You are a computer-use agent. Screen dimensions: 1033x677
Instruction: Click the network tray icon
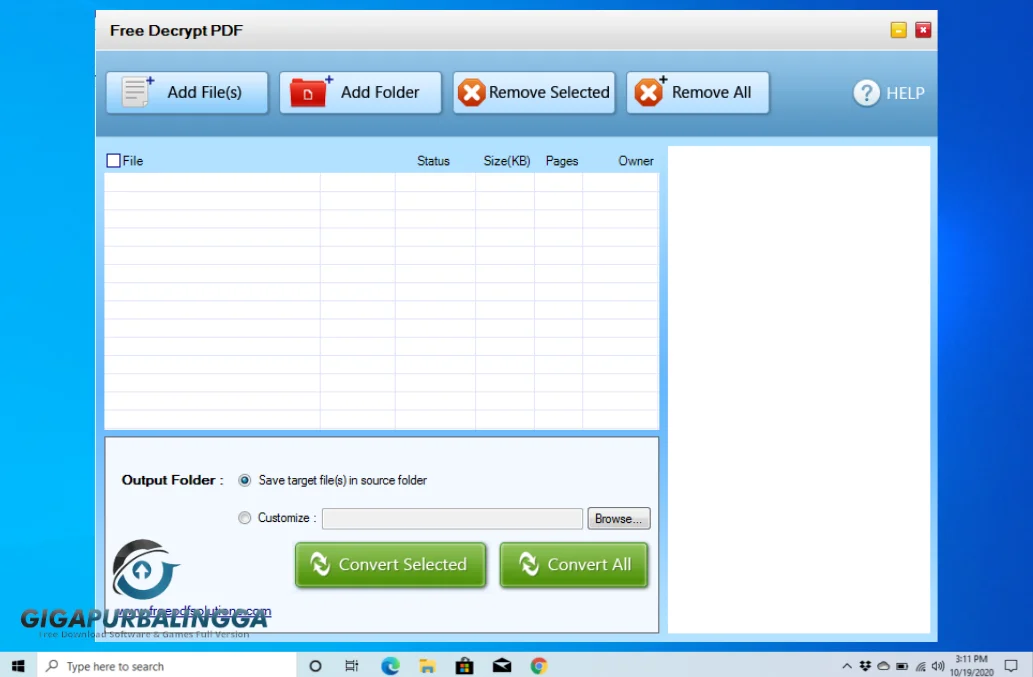(920, 666)
